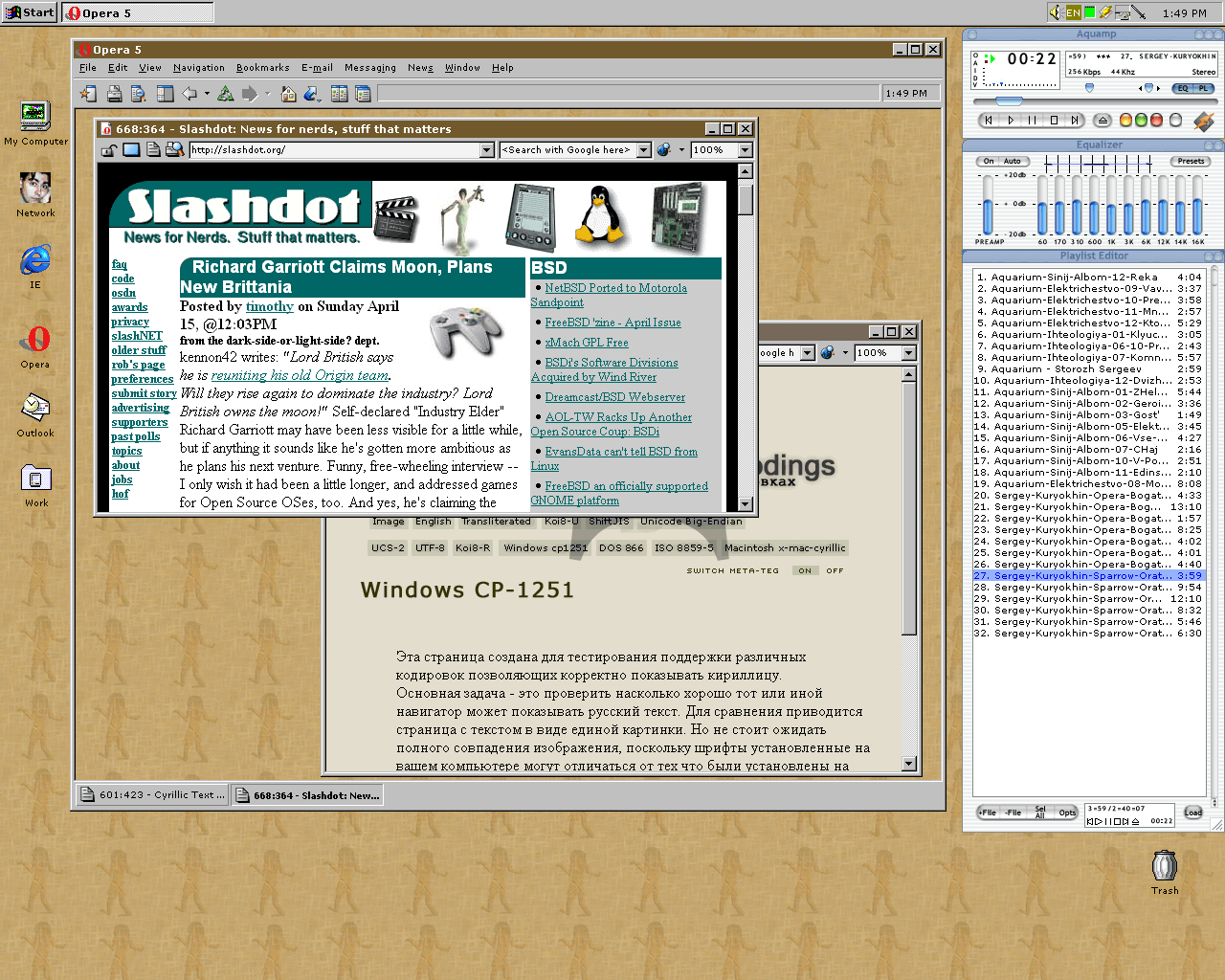Image resolution: width=1225 pixels, height=980 pixels.
Task: Open the Forward history dropdown arrow
Action: [x=267, y=94]
